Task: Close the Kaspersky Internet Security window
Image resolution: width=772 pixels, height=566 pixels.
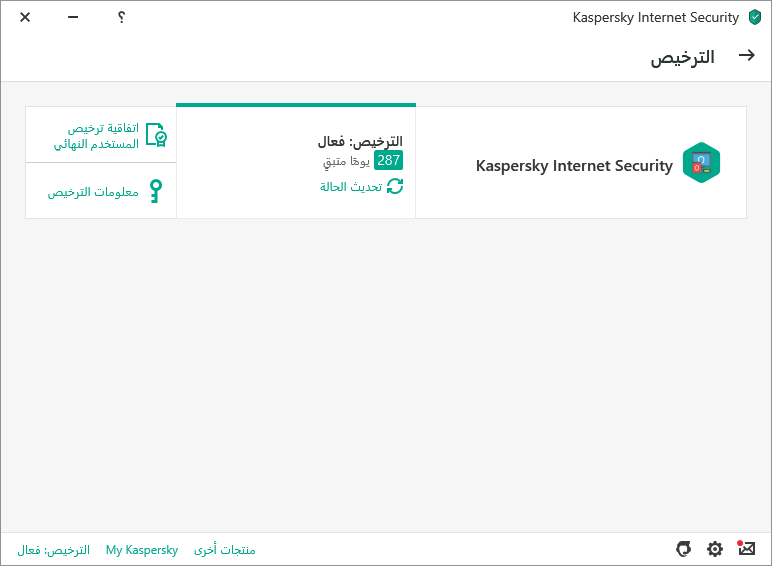Action: [25, 17]
